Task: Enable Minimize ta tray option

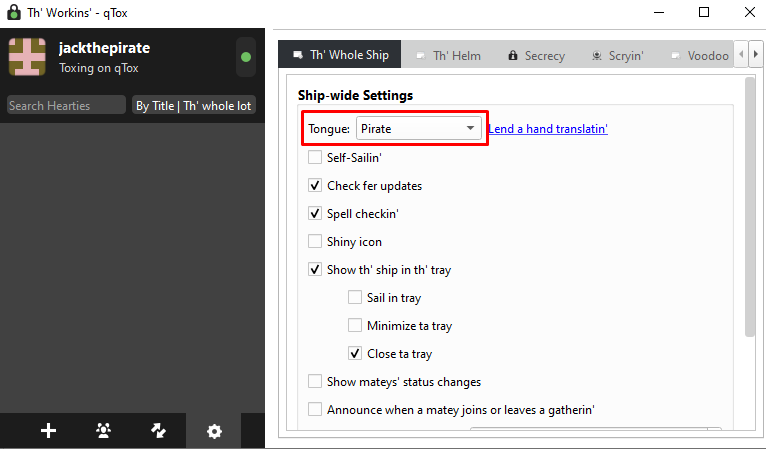Action: click(x=355, y=325)
